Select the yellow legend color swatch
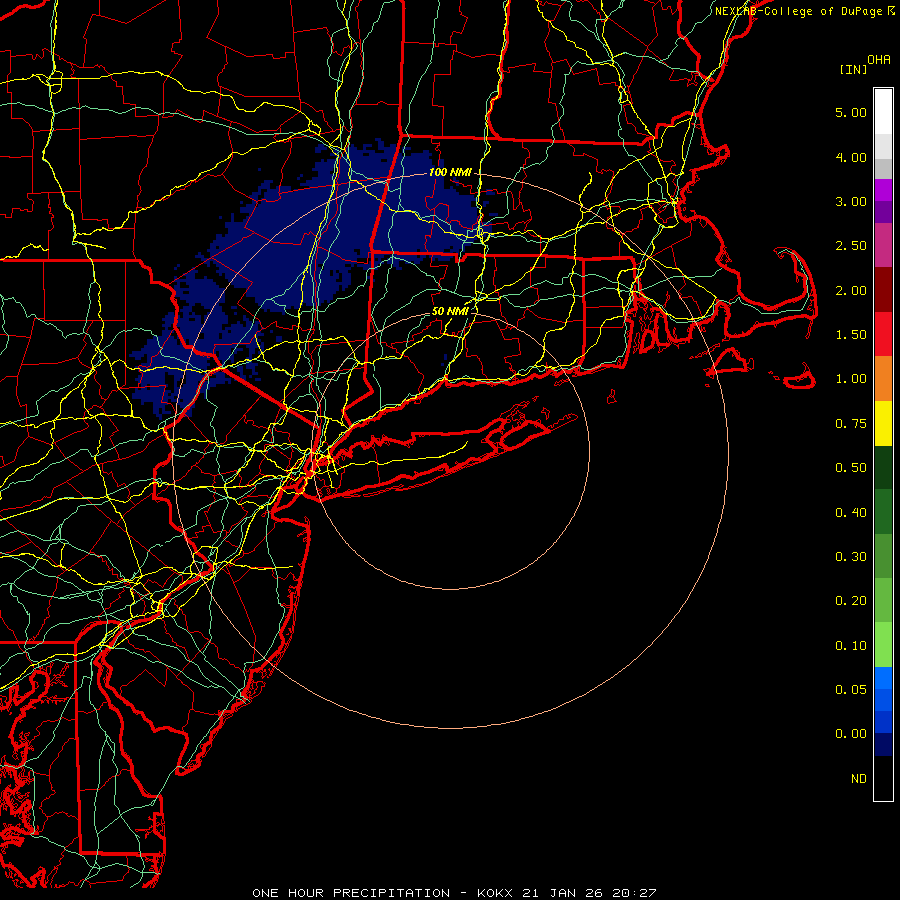900x900 pixels. [883, 424]
